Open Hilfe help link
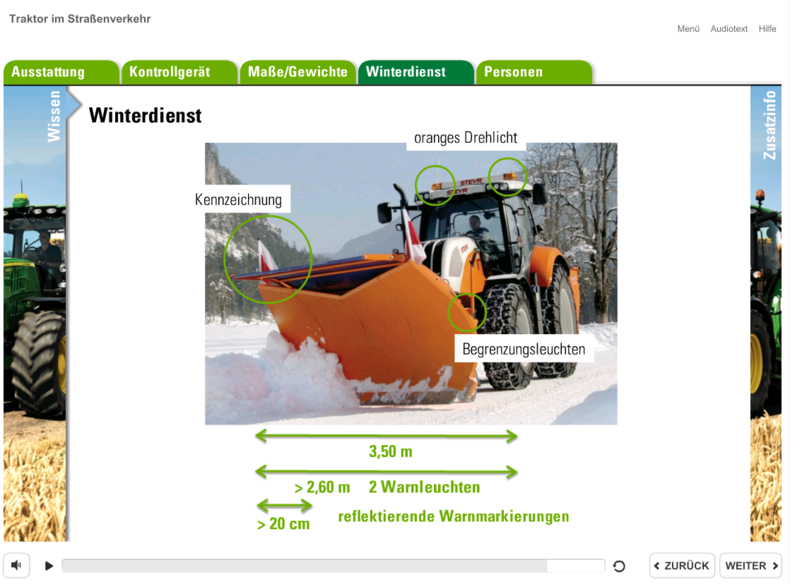This screenshot has width=790, height=585. point(767,29)
